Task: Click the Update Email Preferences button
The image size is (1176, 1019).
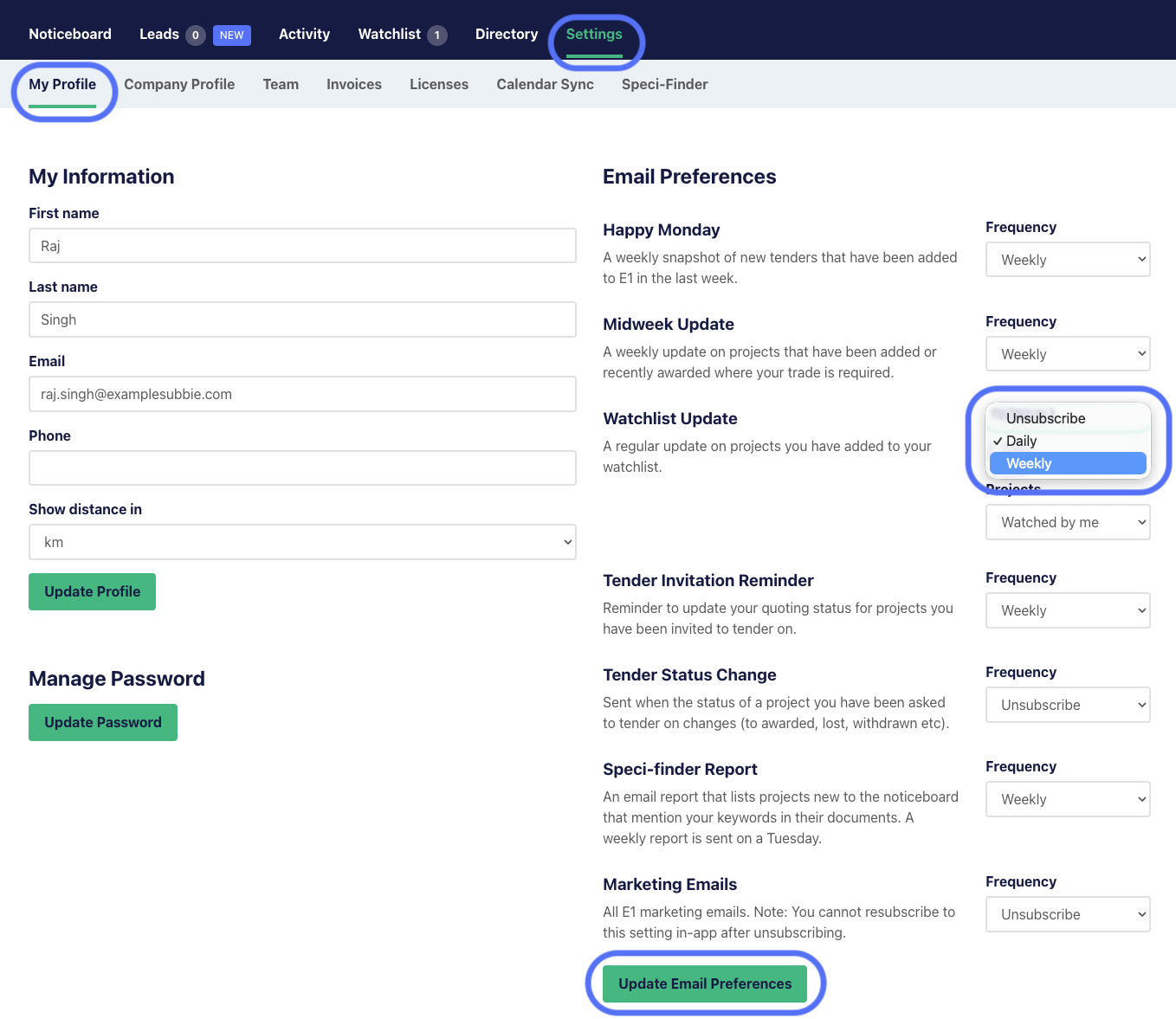Action: pyautogui.click(x=705, y=984)
